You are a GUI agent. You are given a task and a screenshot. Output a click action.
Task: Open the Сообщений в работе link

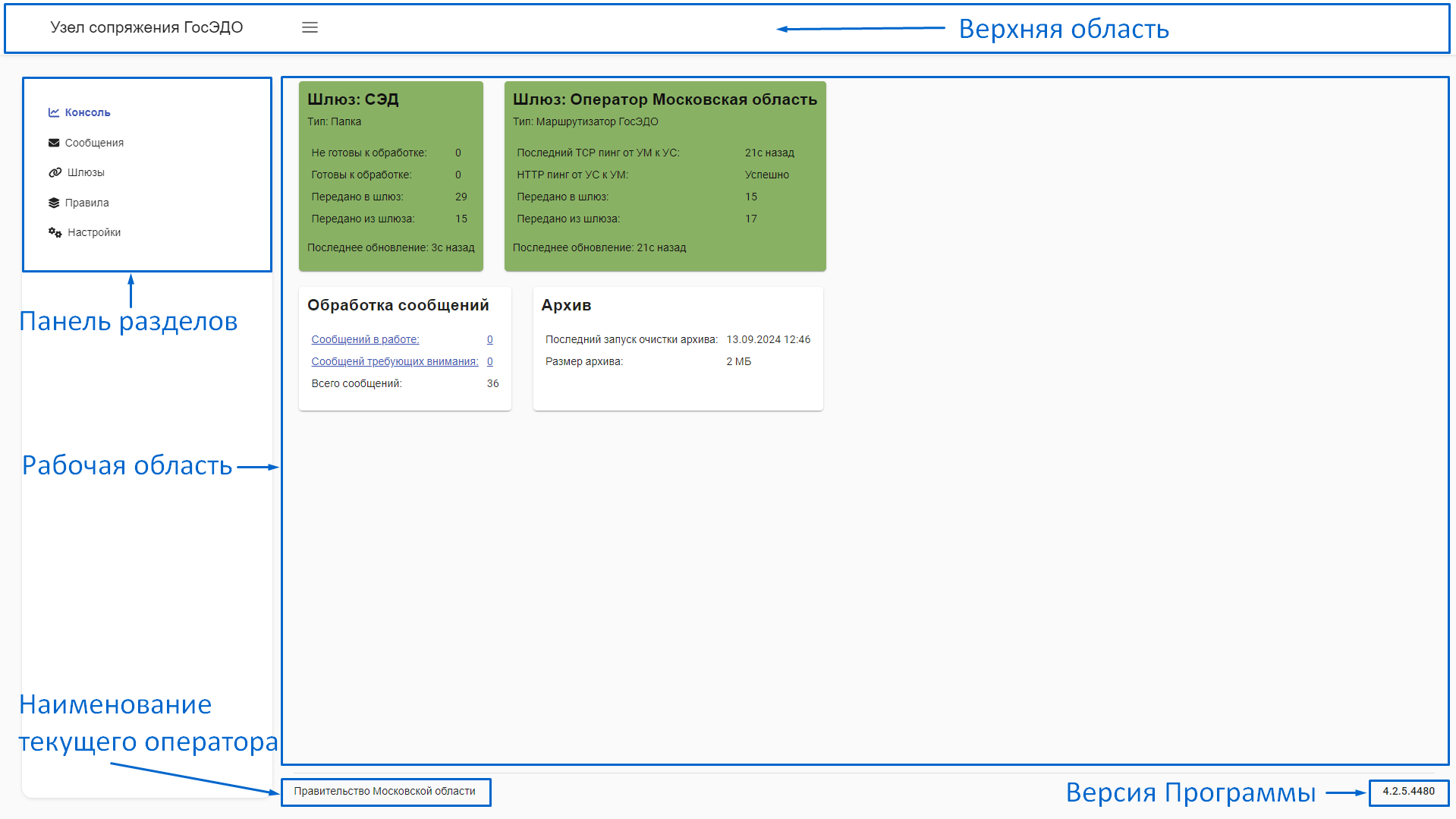[365, 339]
